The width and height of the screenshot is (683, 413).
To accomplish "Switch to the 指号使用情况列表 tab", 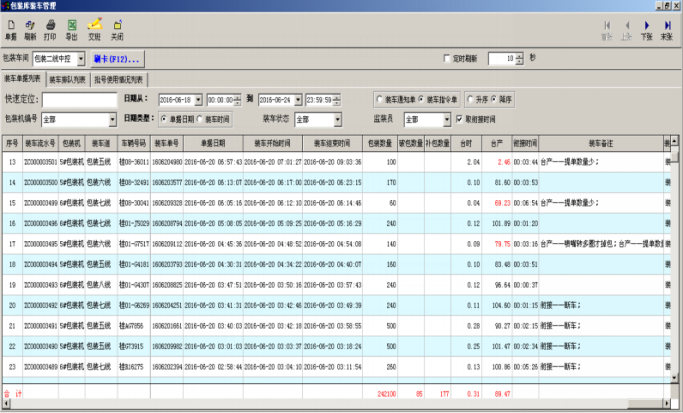I will coord(119,79).
